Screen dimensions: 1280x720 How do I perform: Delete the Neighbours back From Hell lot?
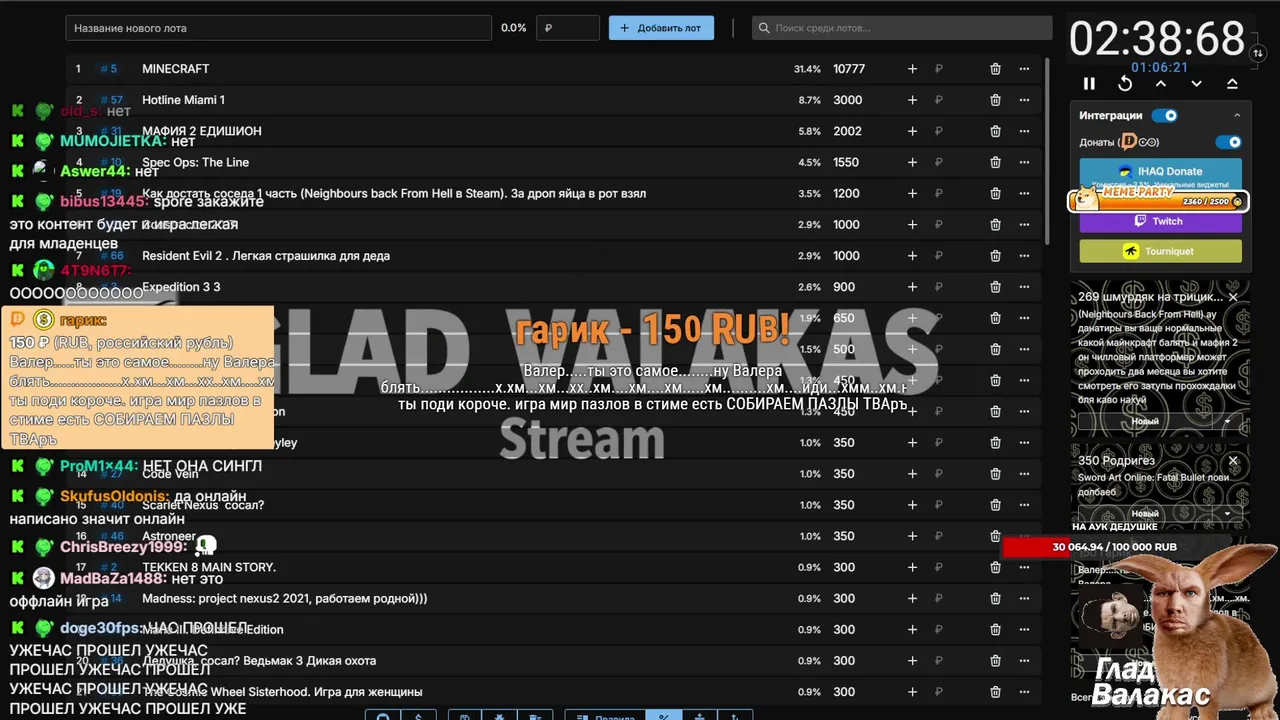point(995,193)
